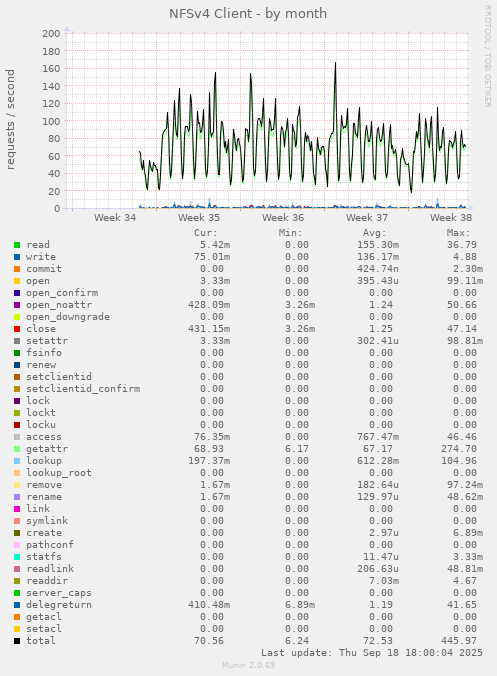Screen dimensions: 497x676
Task: Click the statfs legend label
Action: (44, 557)
